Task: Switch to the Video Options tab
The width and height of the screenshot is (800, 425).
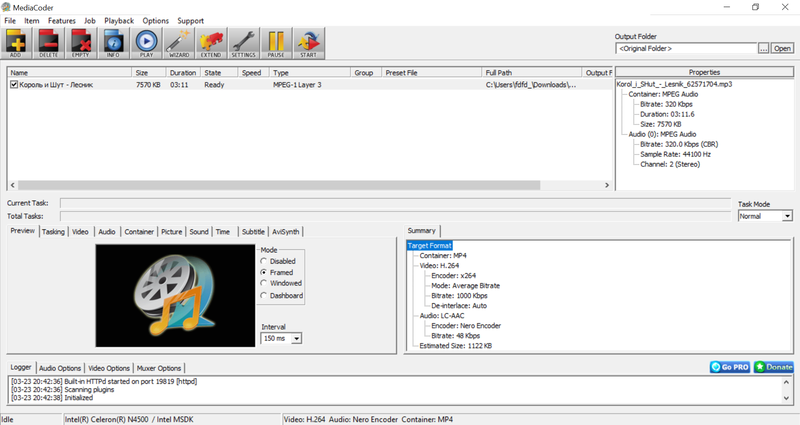Action: pyautogui.click(x=109, y=368)
